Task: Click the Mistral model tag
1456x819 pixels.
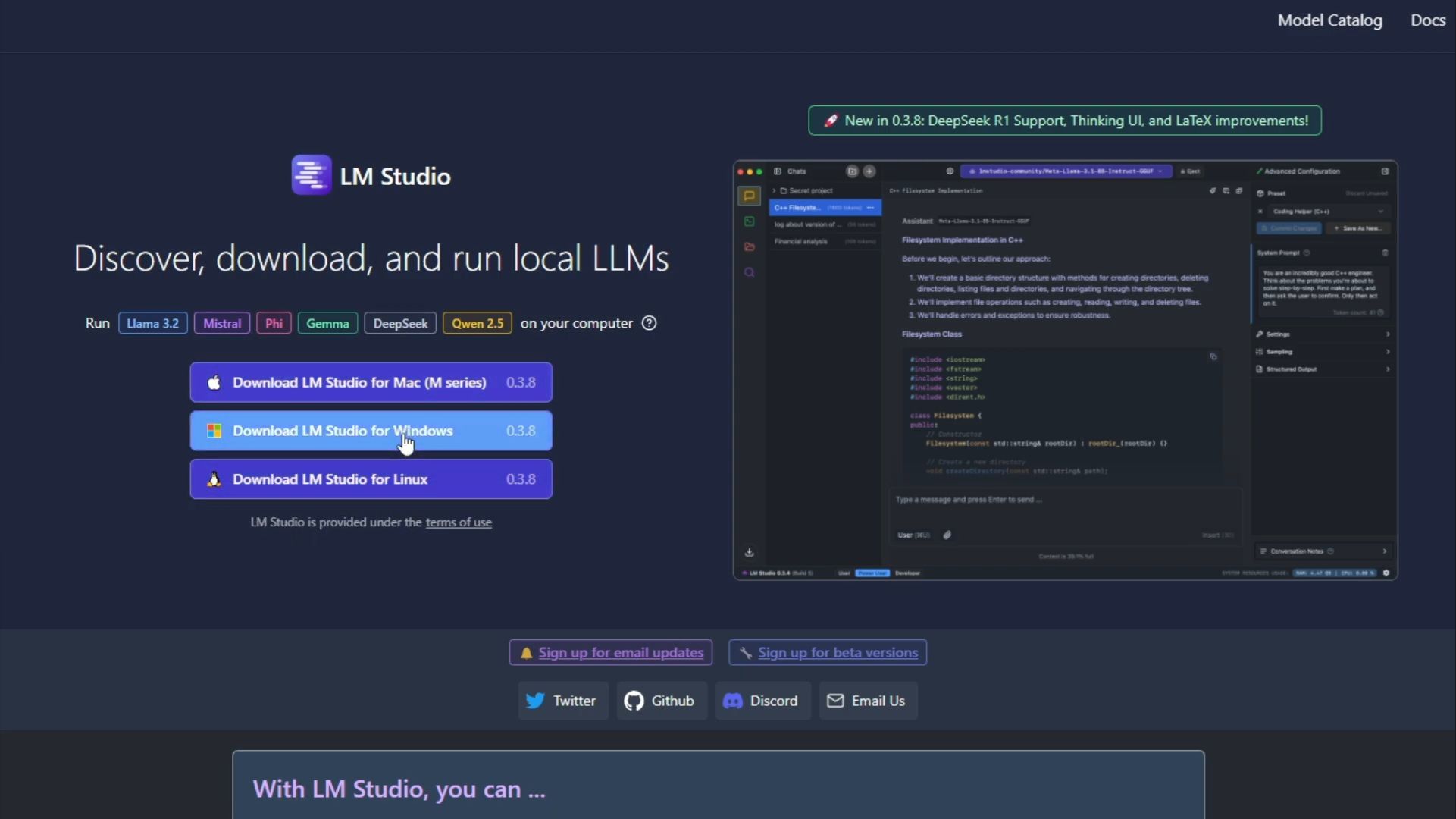Action: [221, 323]
